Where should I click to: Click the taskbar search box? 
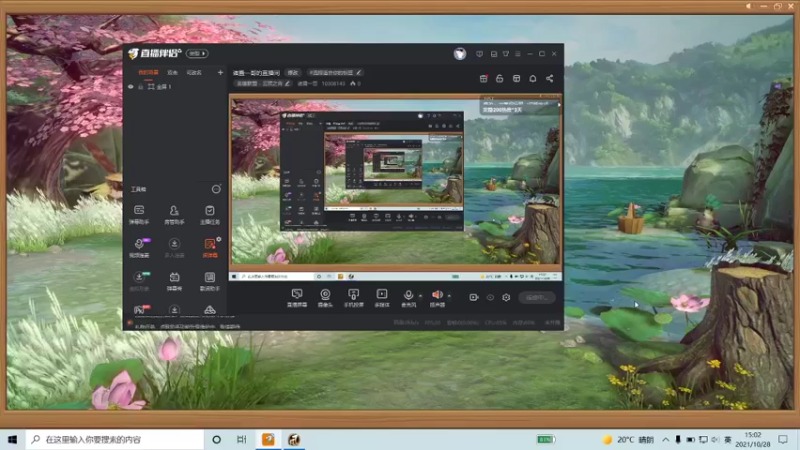click(x=115, y=439)
